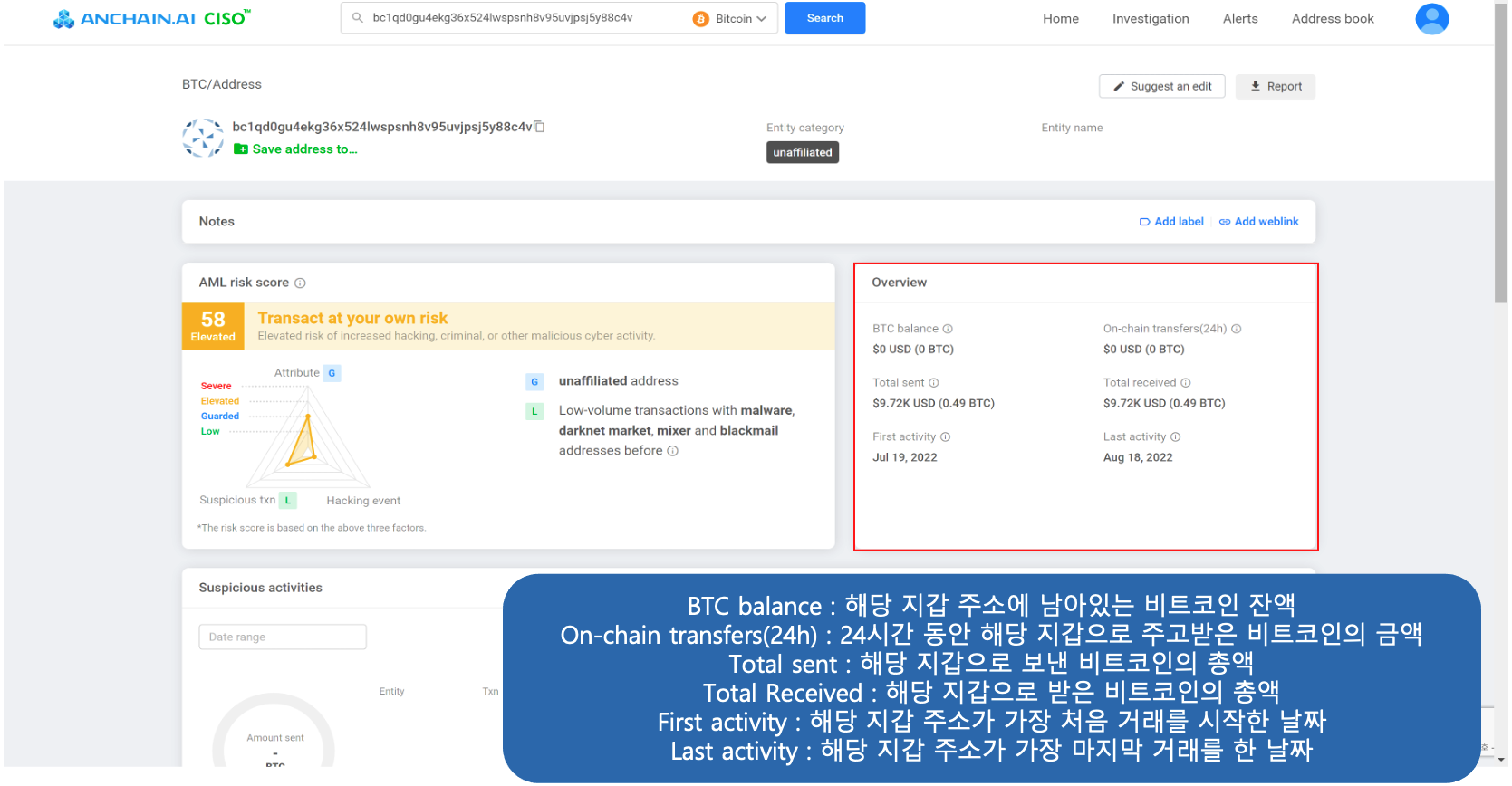Open the Alerts menu
This screenshot has height=786, width=1512.
click(x=1240, y=18)
